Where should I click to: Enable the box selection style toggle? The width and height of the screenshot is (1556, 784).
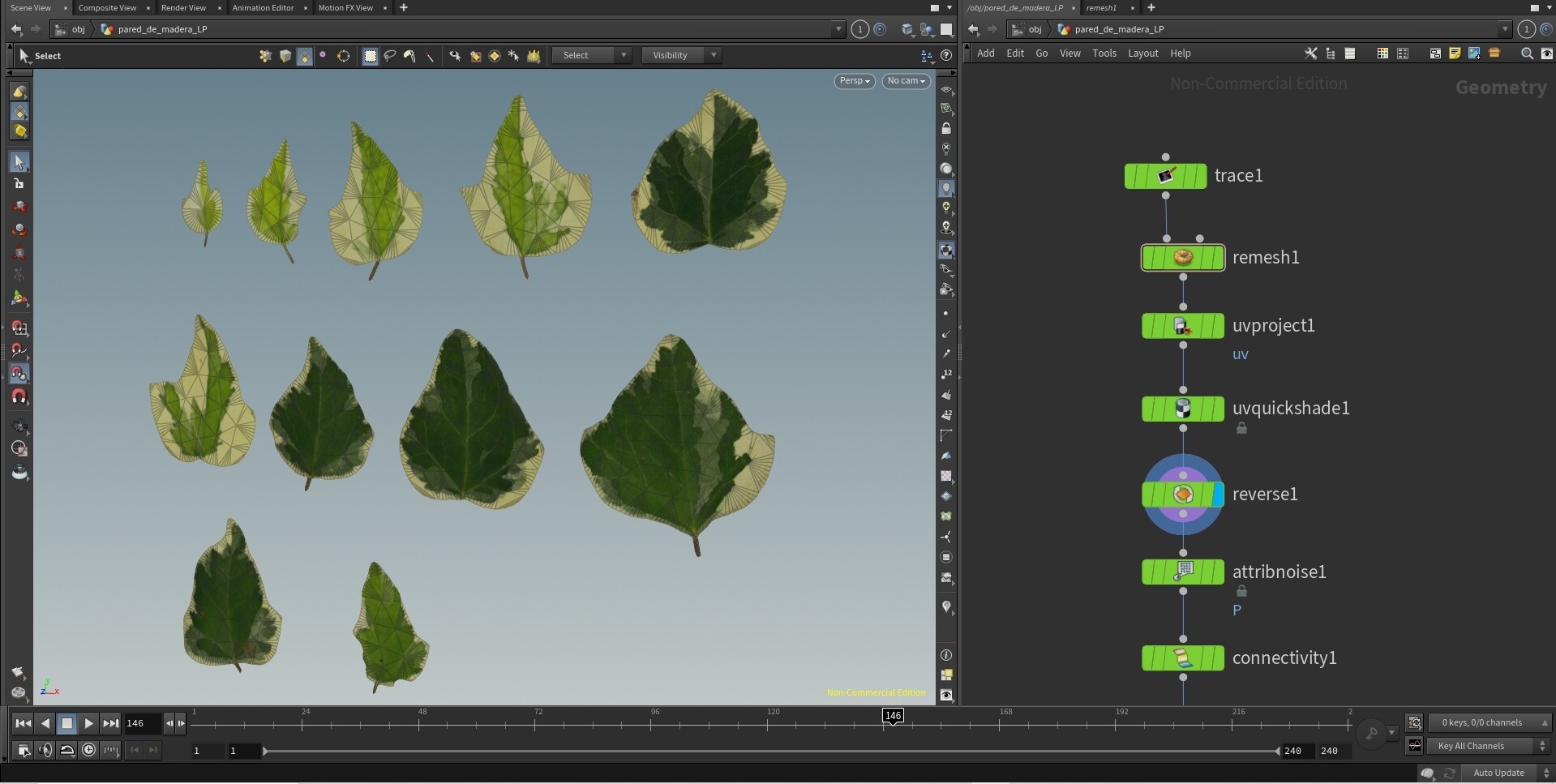tap(370, 55)
